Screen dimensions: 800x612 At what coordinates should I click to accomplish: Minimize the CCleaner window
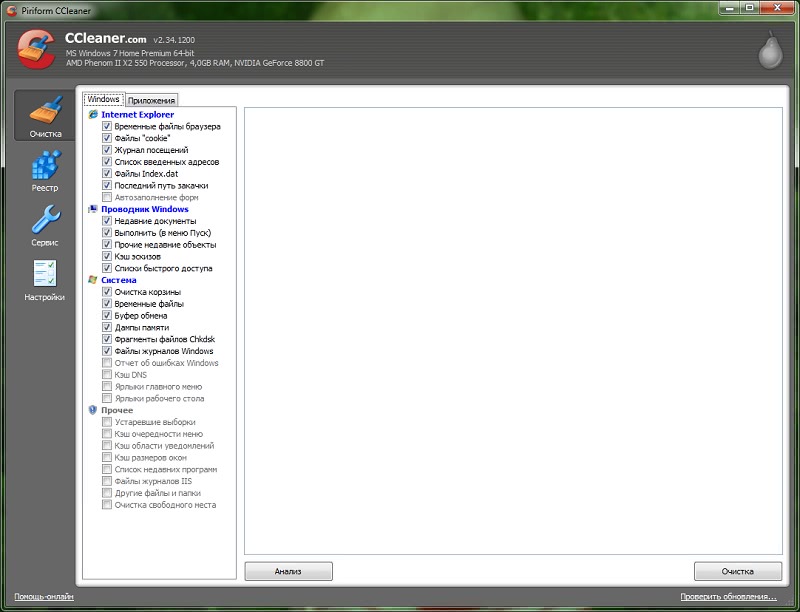tap(731, 8)
